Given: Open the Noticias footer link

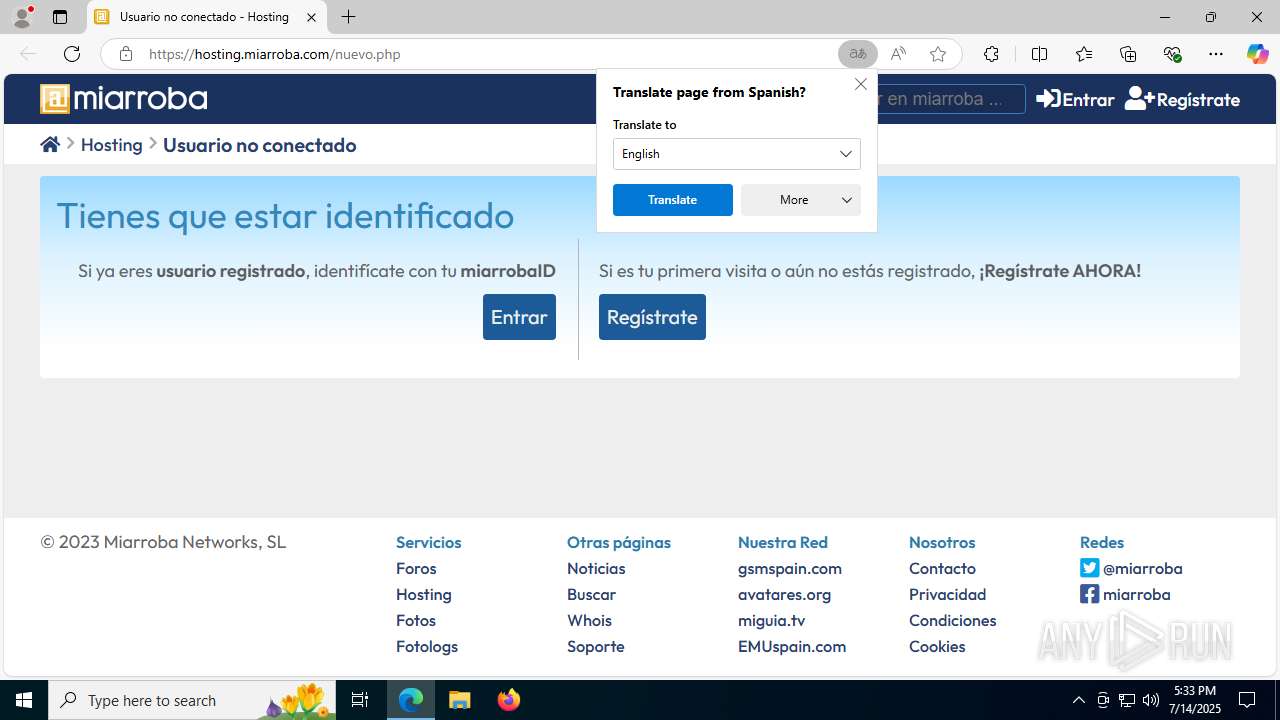Looking at the screenshot, I should 596,568.
